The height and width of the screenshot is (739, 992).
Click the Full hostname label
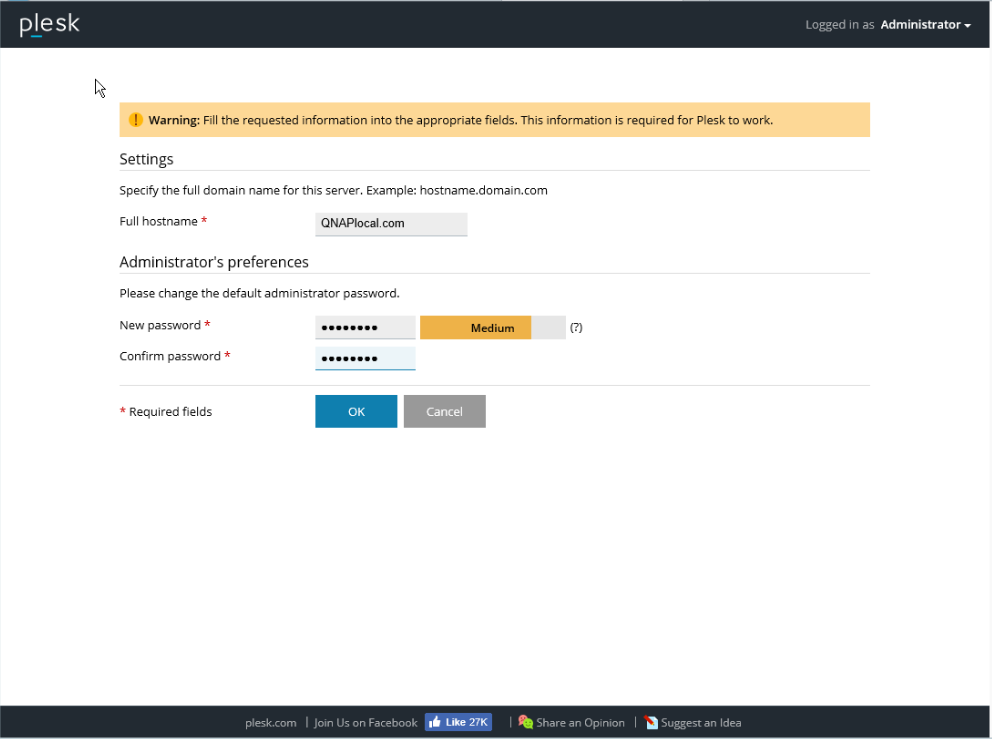point(158,221)
